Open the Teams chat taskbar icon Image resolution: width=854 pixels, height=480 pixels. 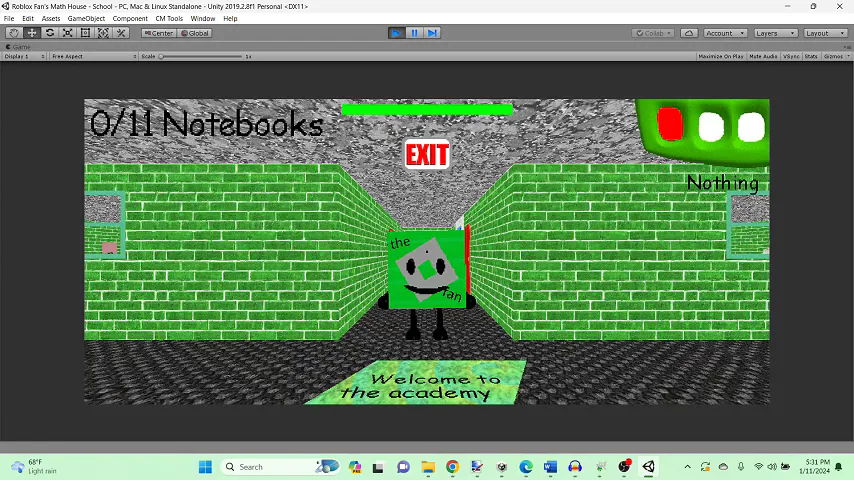tap(403, 467)
